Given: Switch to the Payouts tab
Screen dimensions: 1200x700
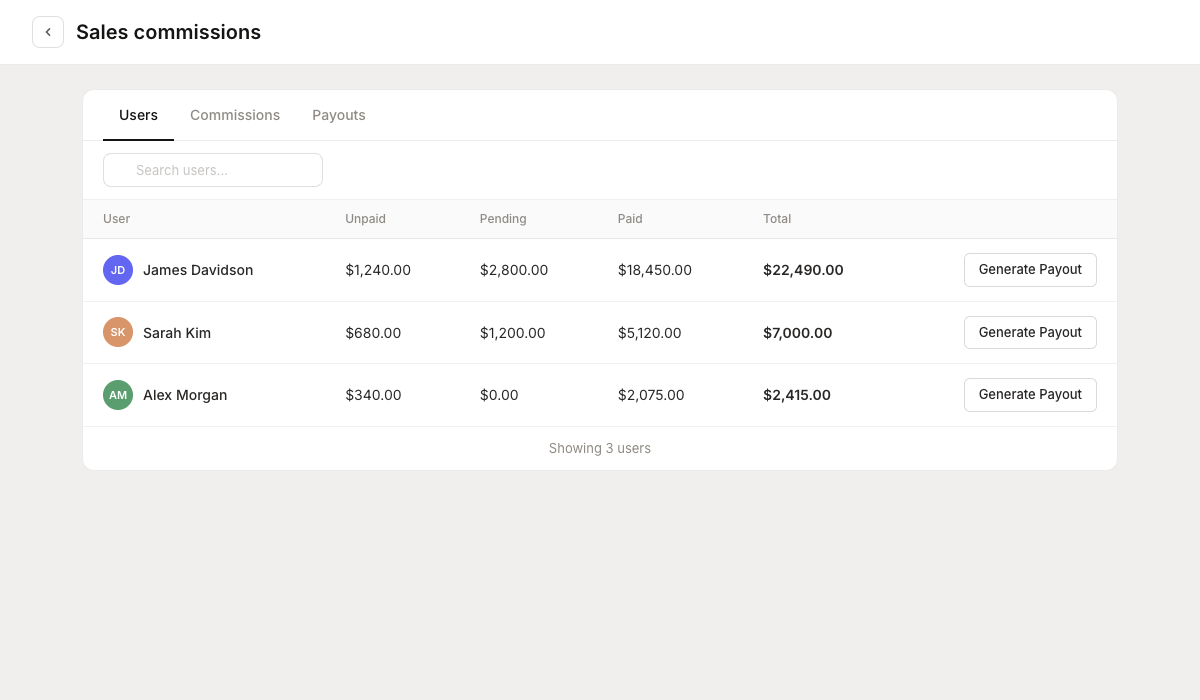Looking at the screenshot, I should point(339,115).
